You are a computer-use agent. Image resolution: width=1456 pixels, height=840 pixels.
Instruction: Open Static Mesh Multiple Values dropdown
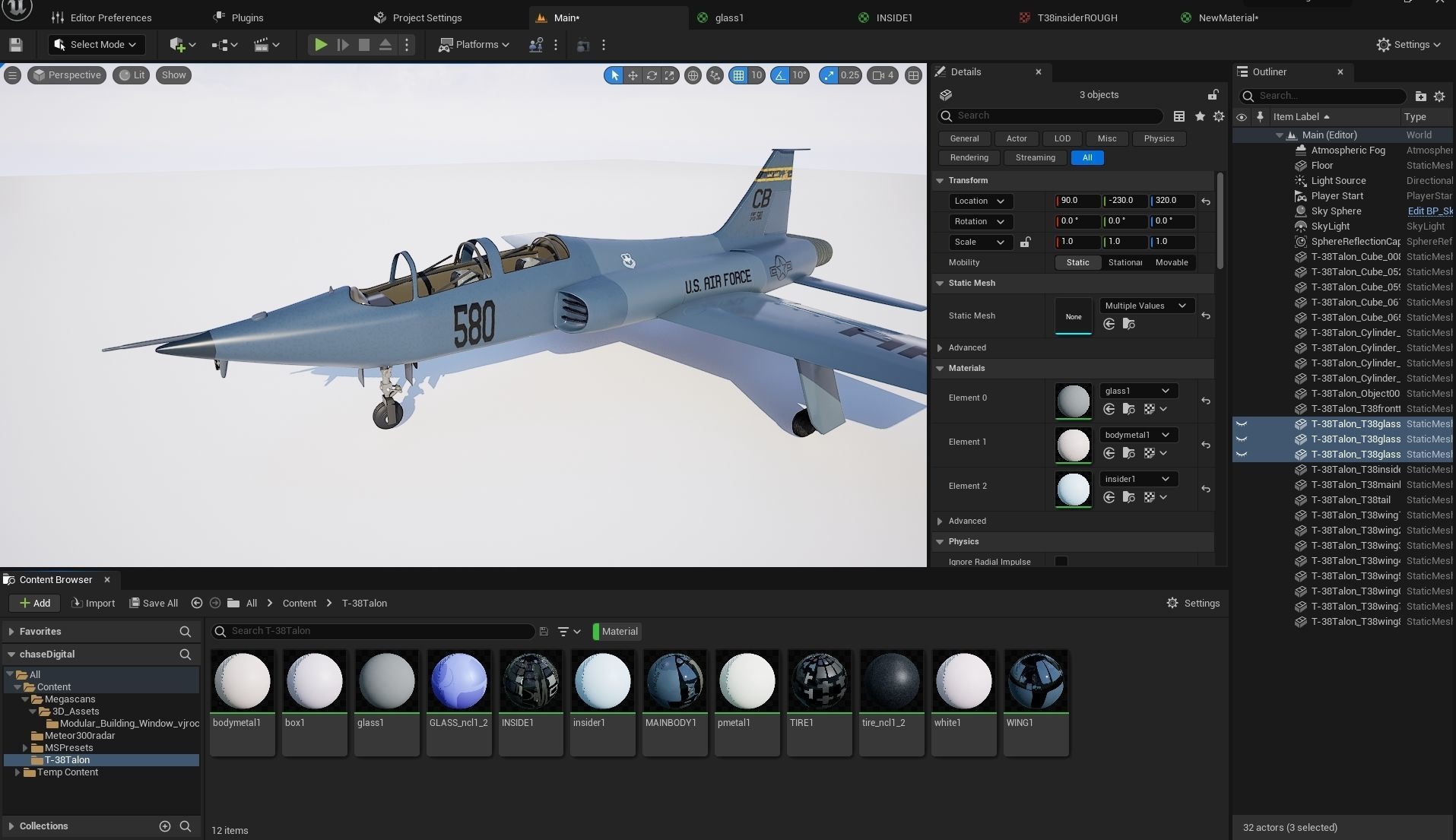pyautogui.click(x=1146, y=306)
